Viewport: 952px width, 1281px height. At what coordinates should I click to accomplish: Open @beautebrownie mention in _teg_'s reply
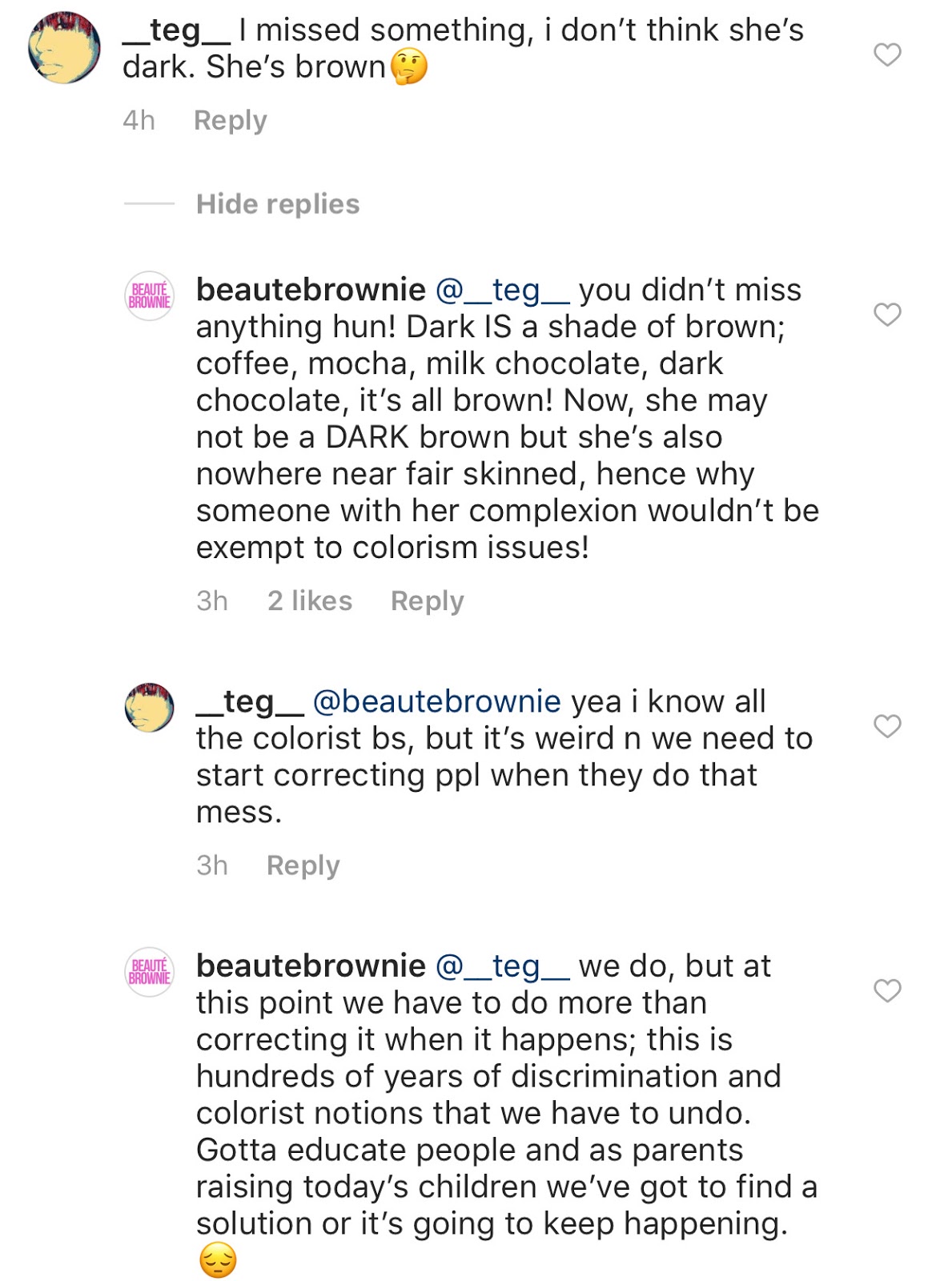pyautogui.click(x=436, y=701)
